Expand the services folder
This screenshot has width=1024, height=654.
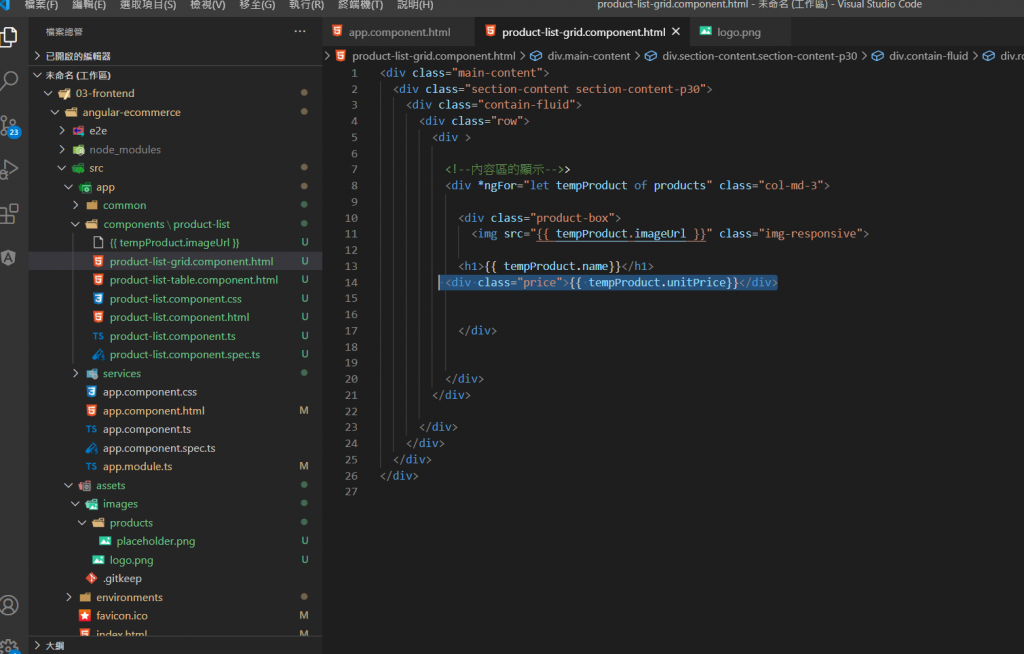(x=121, y=374)
